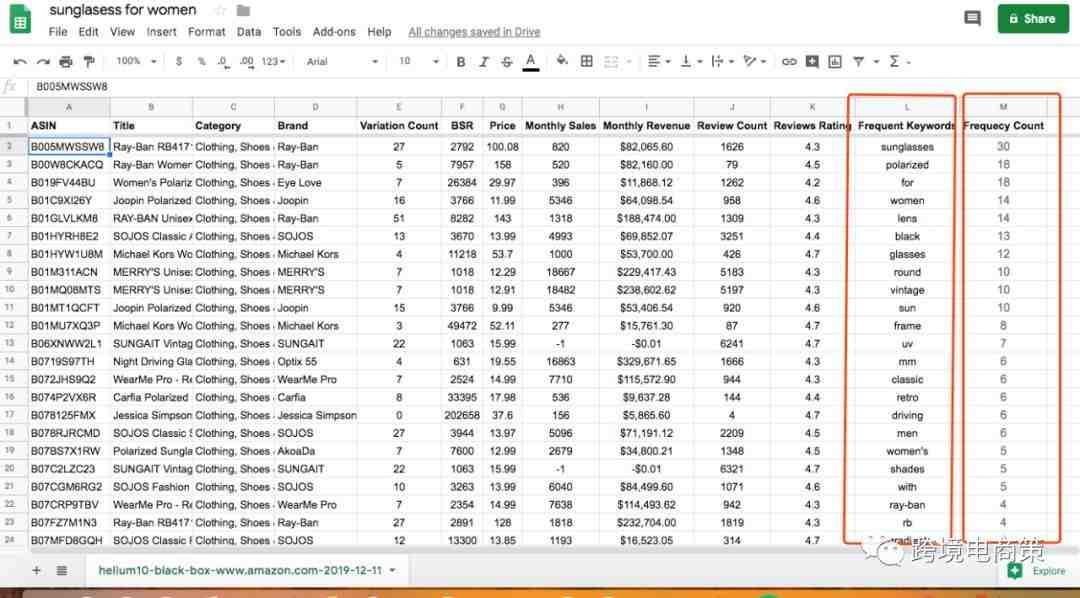Open the zoom 100% dropdown
The height and width of the screenshot is (598, 1080).
point(136,61)
